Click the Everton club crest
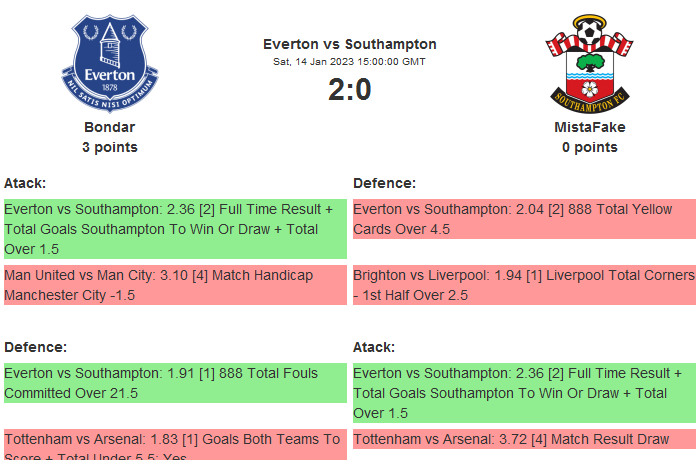The height and width of the screenshot is (460, 700). [110, 64]
